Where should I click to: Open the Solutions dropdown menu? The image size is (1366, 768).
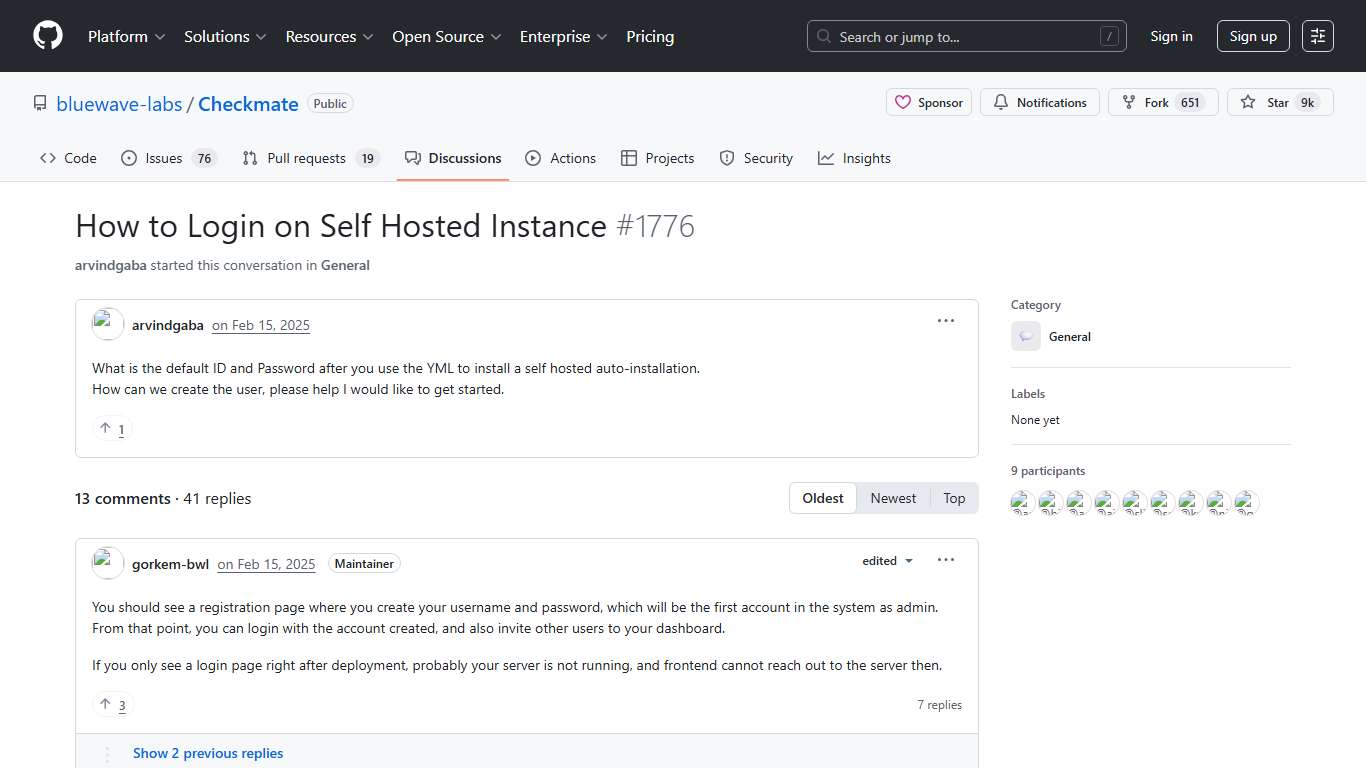(x=224, y=36)
